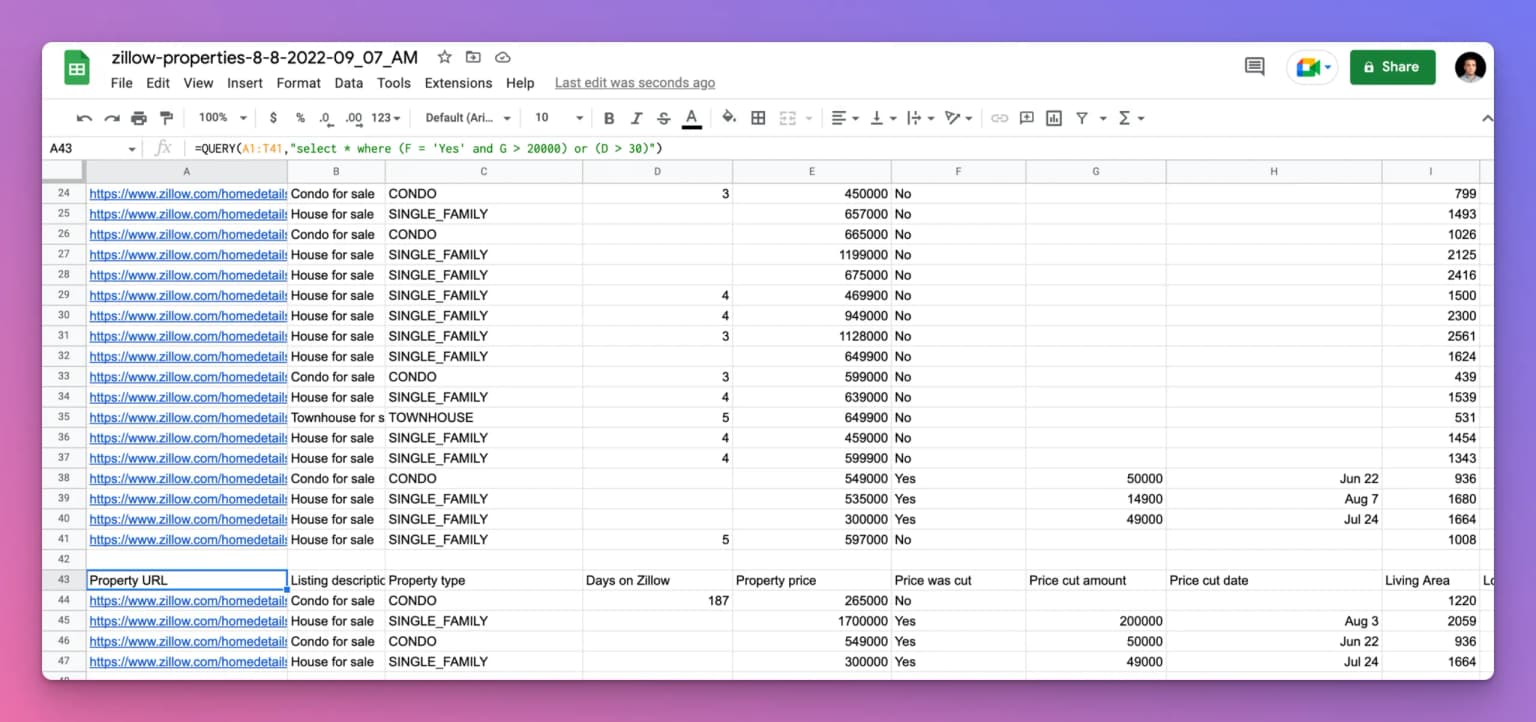1536x722 pixels.
Task: Open the zoom 100% dropdown
Action: (222, 118)
